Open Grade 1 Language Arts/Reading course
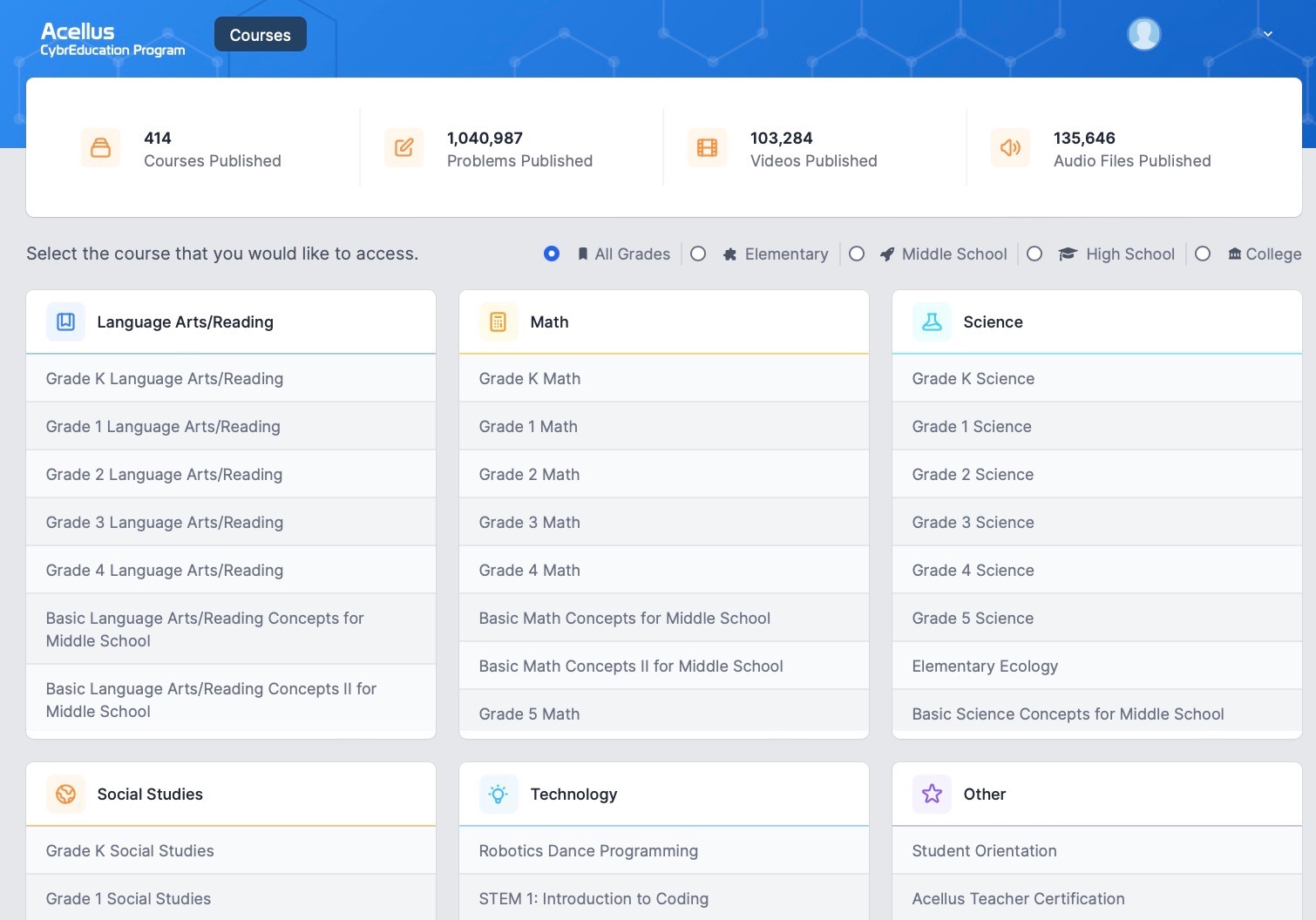 pos(231,426)
